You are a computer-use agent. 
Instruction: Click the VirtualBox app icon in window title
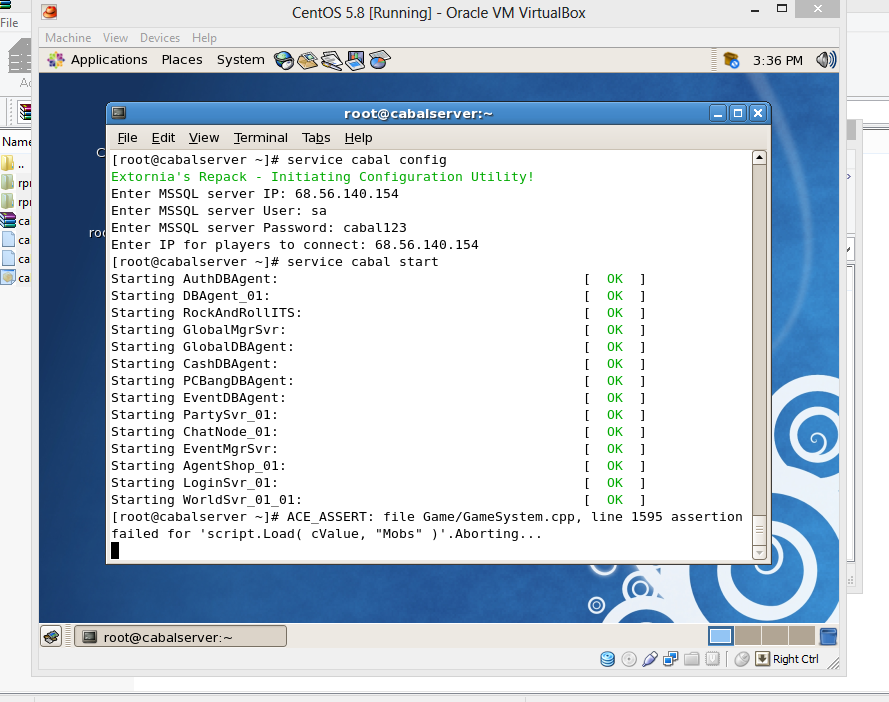(50, 12)
